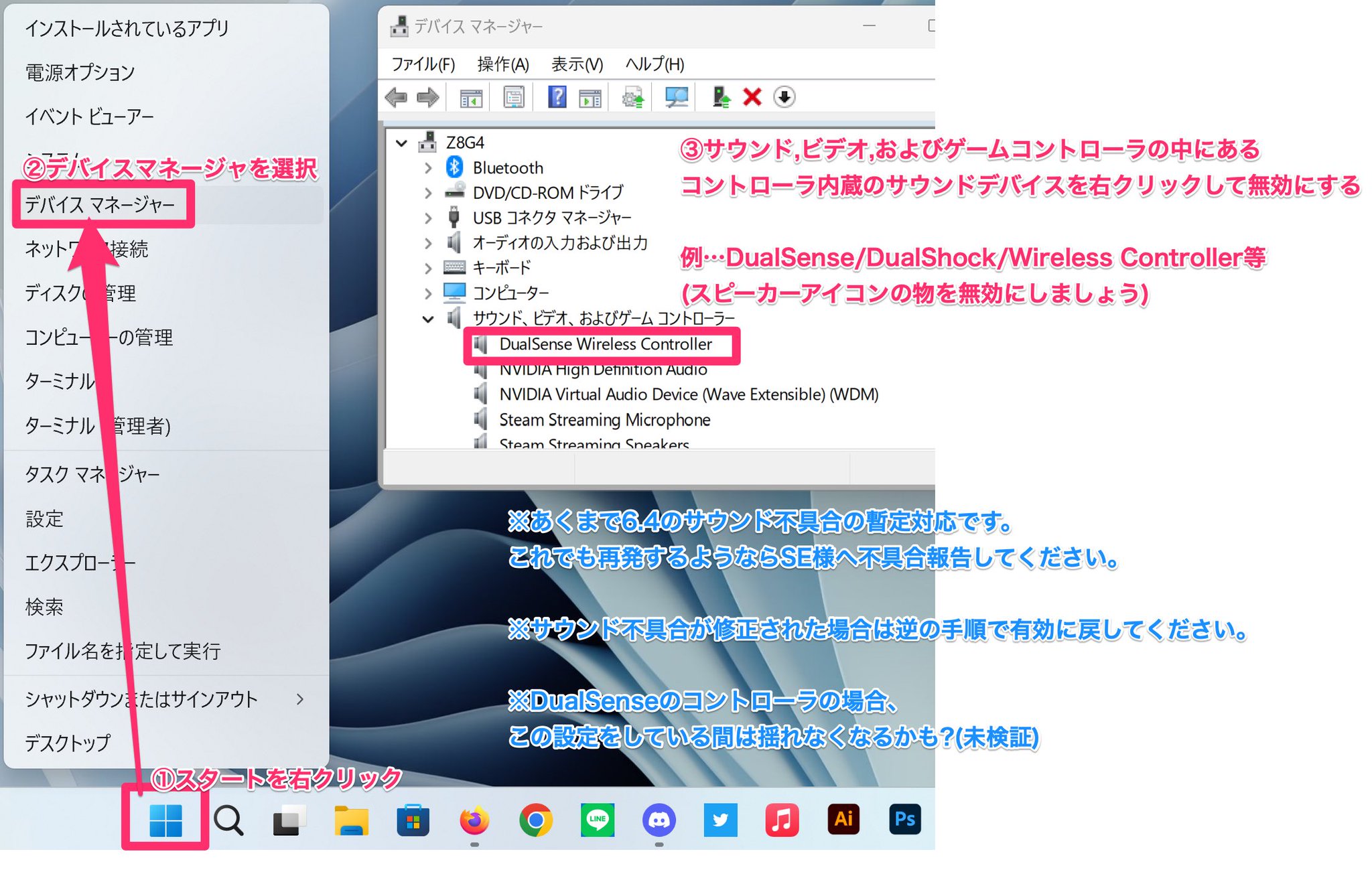
Task: Select ターミナル (管理者) menu entry
Action: pos(164,425)
